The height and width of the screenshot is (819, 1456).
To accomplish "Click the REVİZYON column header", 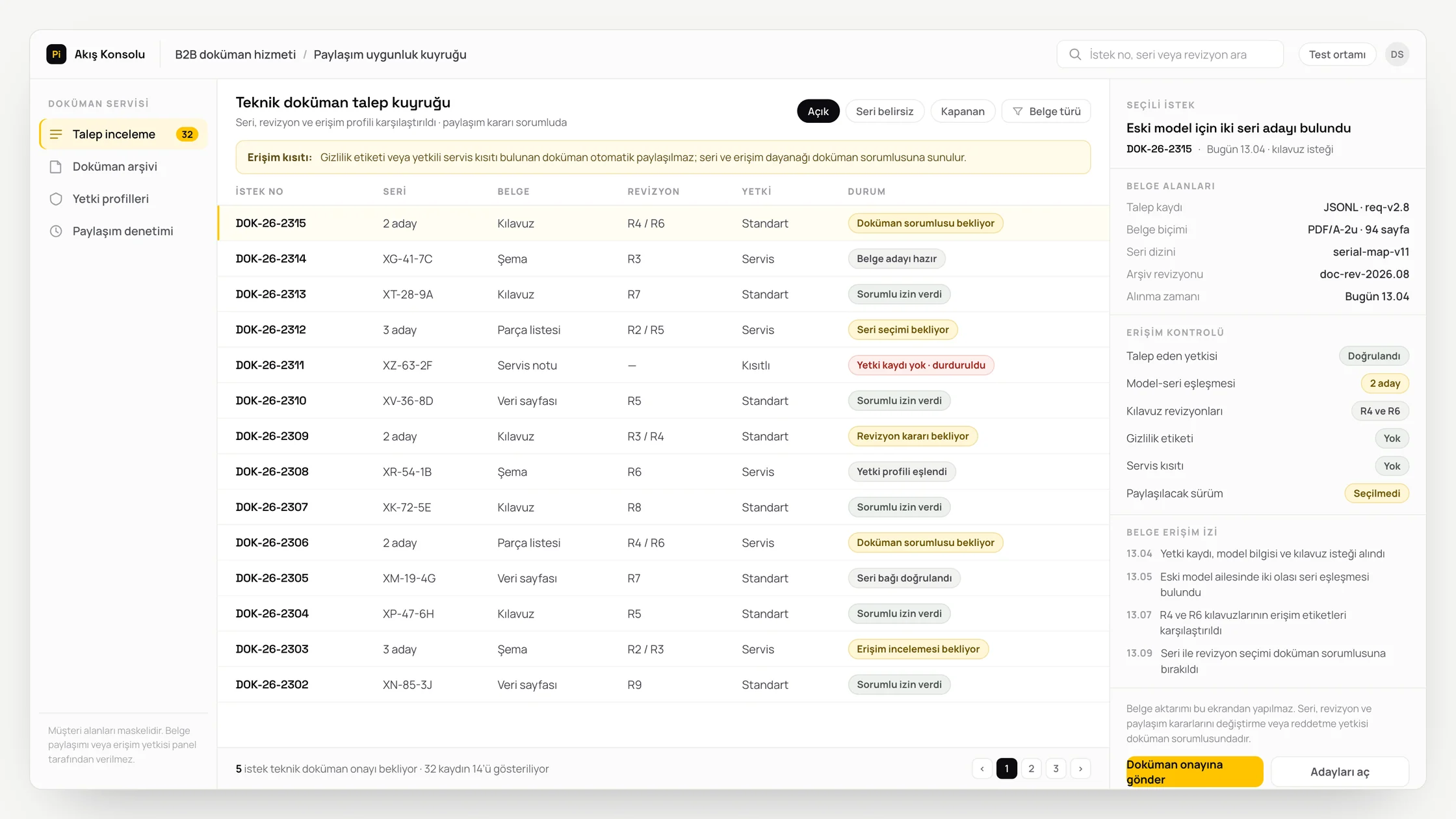I will tap(653, 191).
